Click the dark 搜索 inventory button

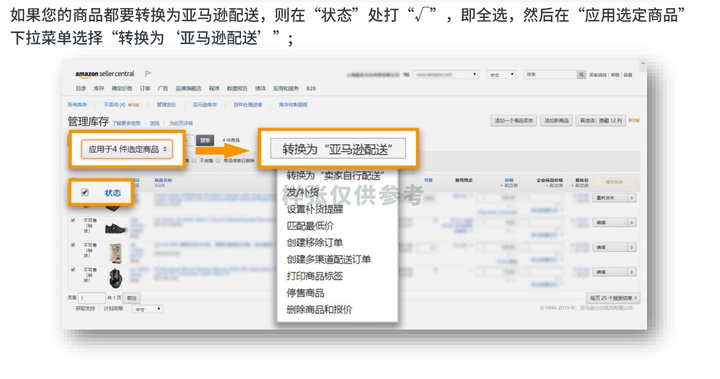(205, 140)
